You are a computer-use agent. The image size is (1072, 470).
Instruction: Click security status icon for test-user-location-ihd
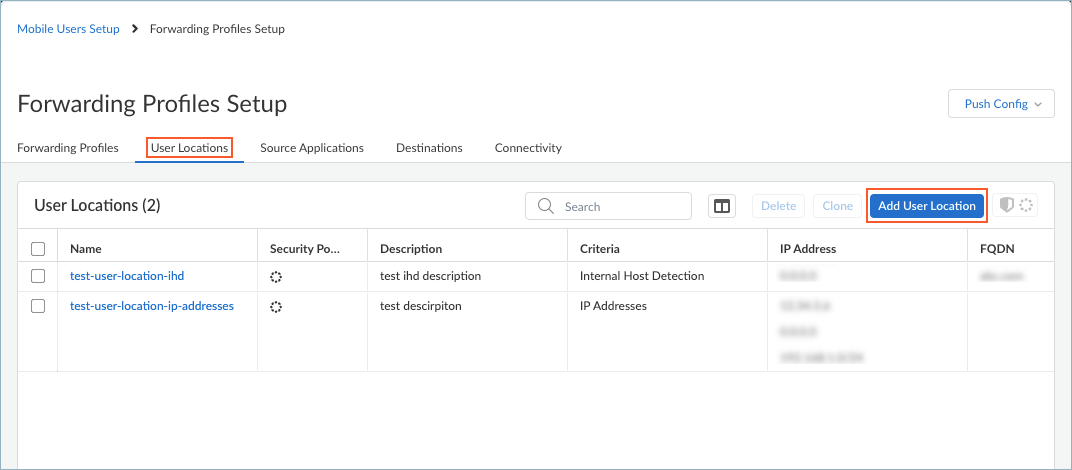[x=276, y=276]
